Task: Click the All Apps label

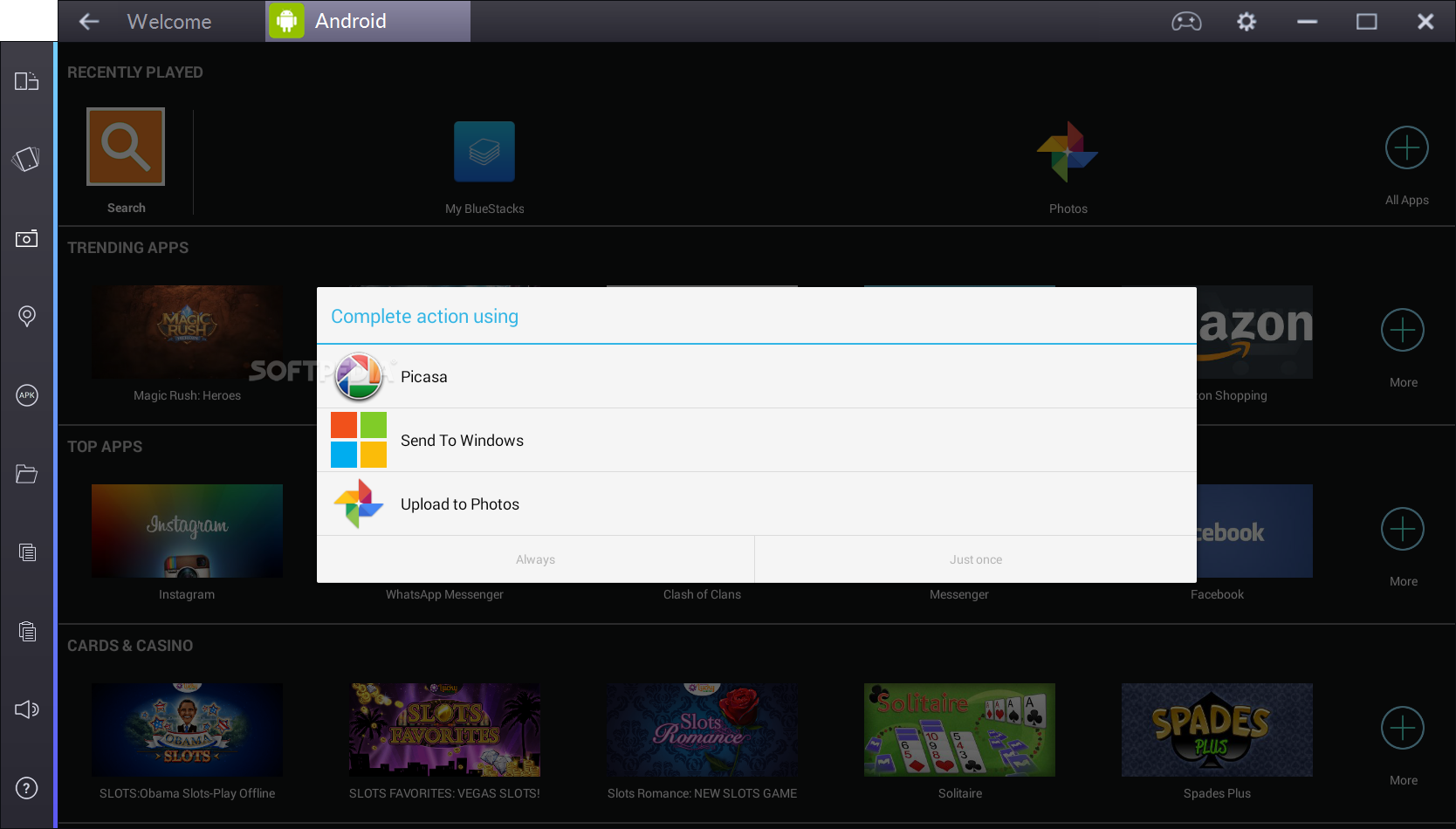Action: [x=1407, y=200]
